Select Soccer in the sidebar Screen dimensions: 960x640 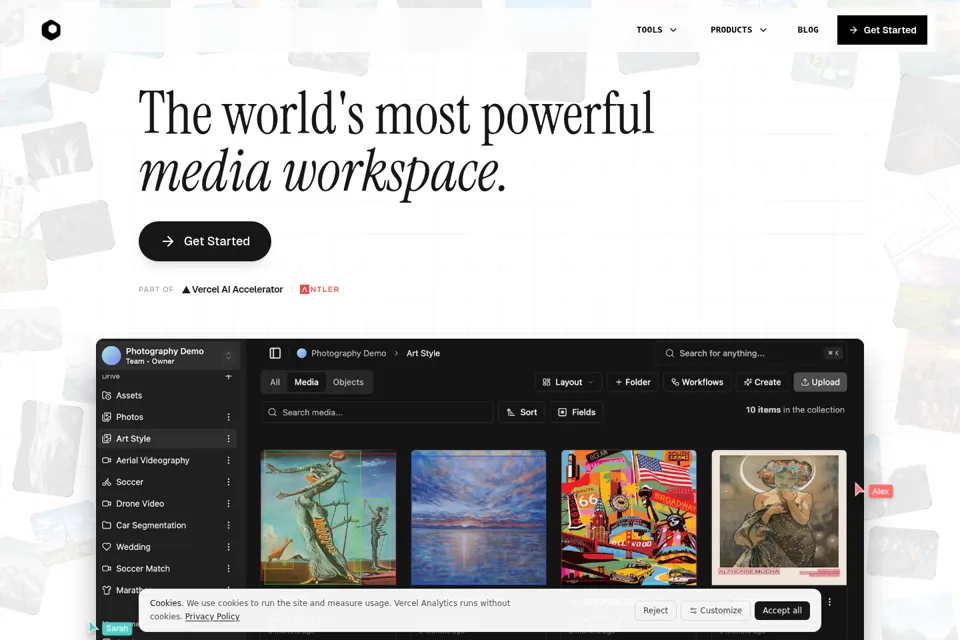tap(168, 482)
